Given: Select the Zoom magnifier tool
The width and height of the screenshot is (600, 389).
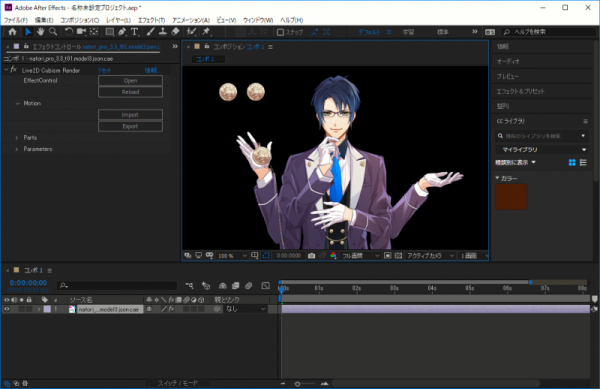Looking at the screenshot, I should (53, 32).
